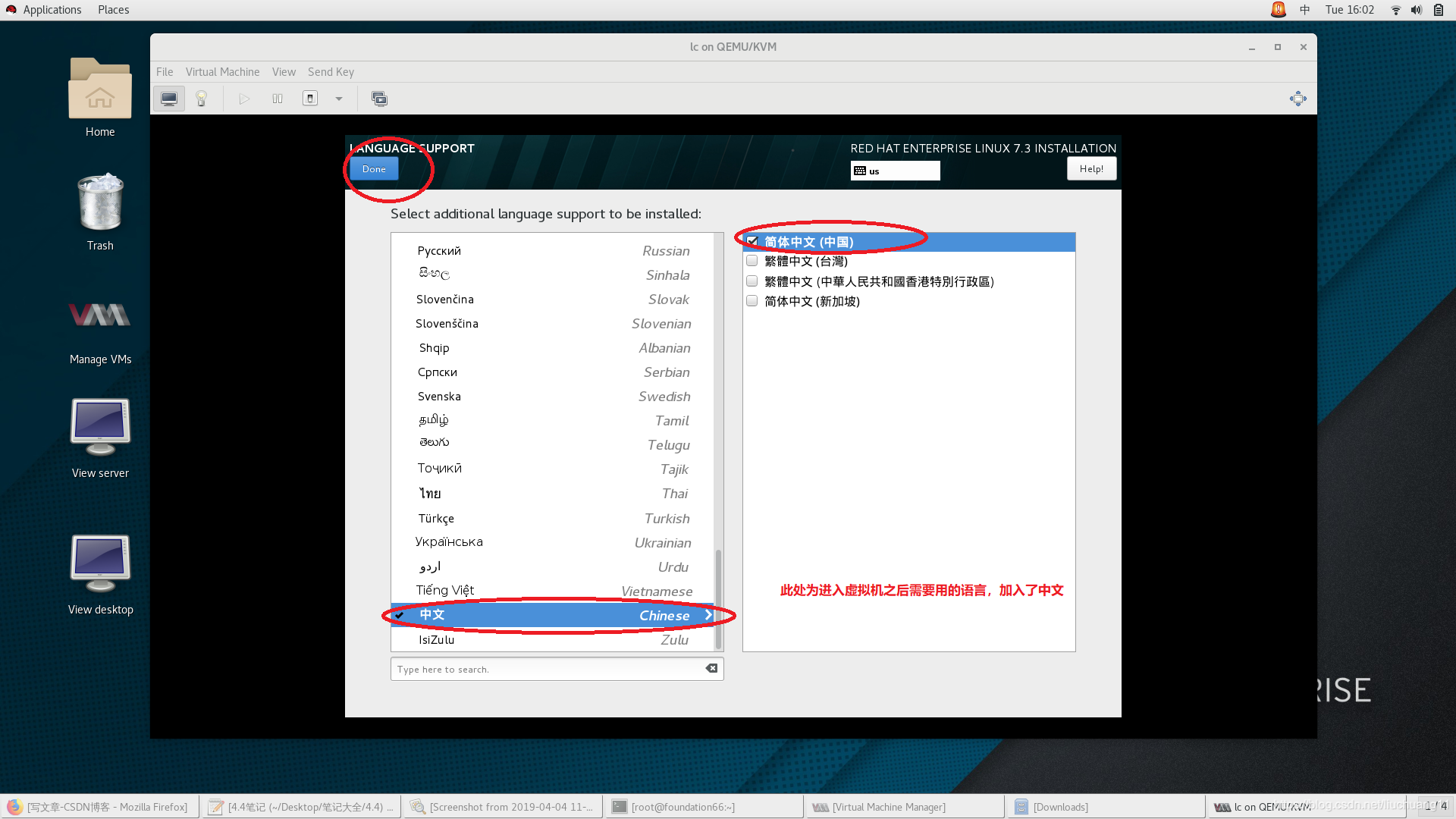Switch to Downloads taskbar window
Screen dimensions: 1456x819
(x=1107, y=807)
